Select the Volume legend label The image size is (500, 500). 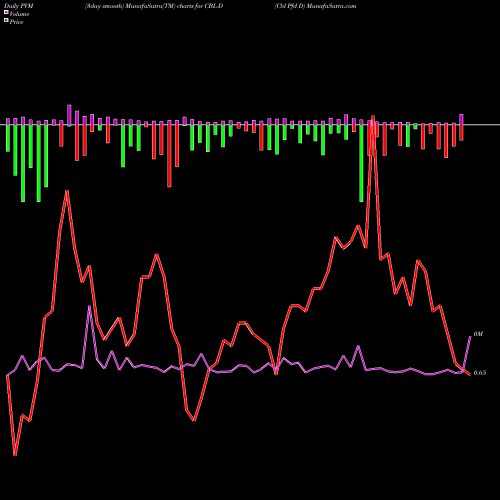(x=19, y=14)
